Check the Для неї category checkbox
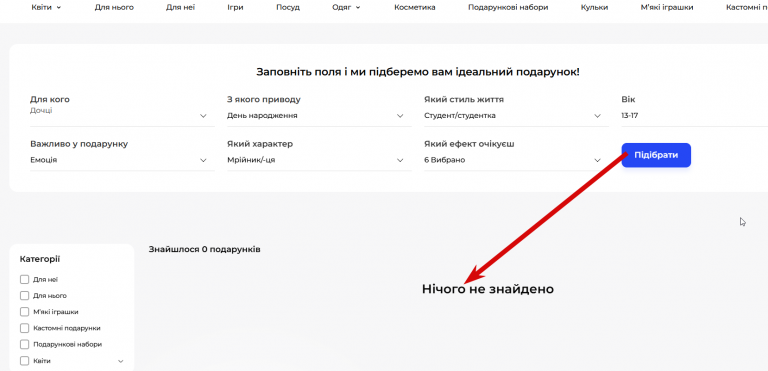The width and height of the screenshot is (768, 371). (x=24, y=279)
